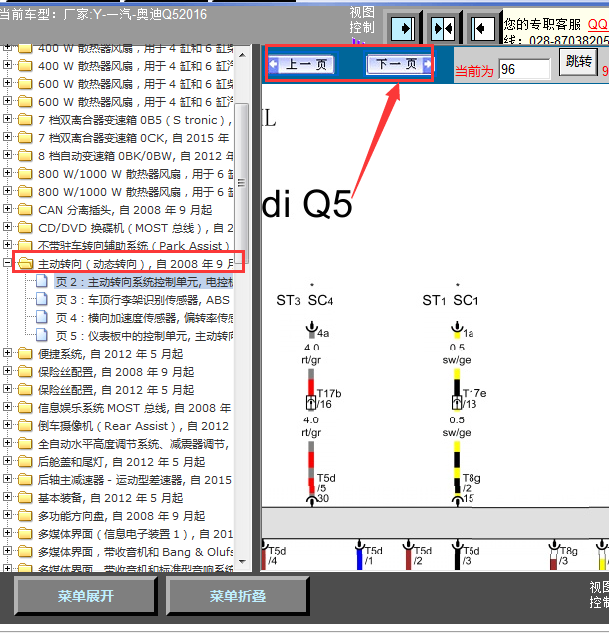Click the tree scrollbar down arrow

click(x=242, y=562)
